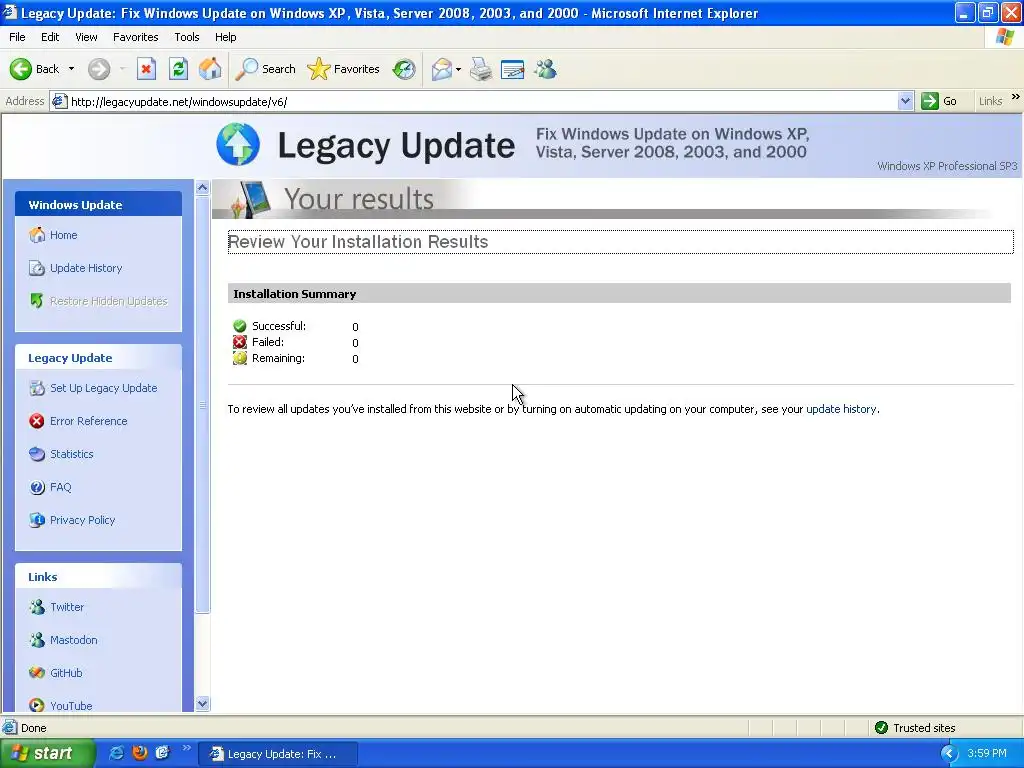Open the Edit menu
Viewport: 1024px width, 768px height.
coord(50,37)
